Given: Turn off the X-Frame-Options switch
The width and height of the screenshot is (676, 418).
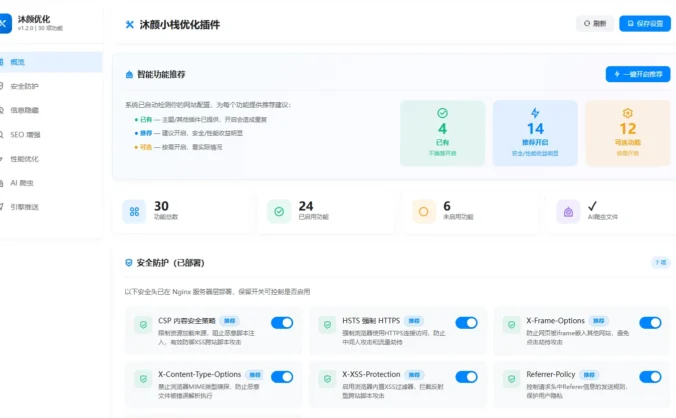Looking at the screenshot, I should pyautogui.click(x=650, y=322).
